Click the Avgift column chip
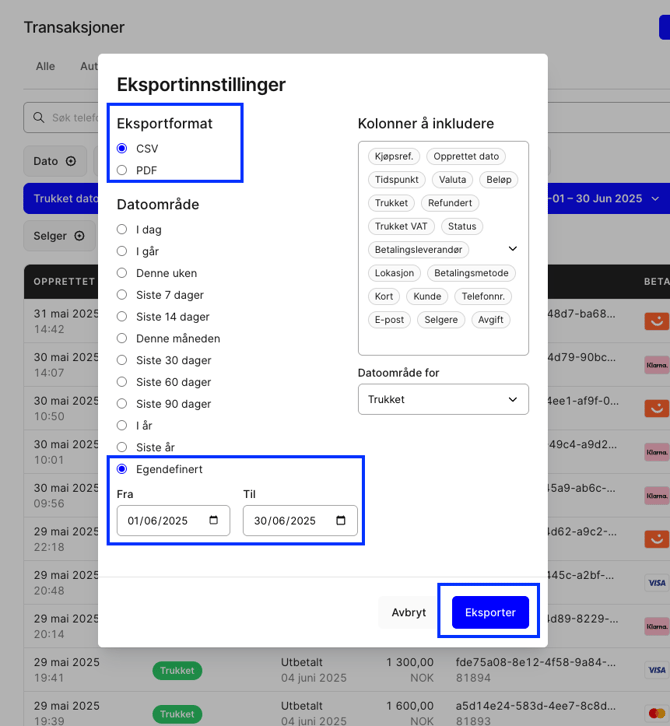The height and width of the screenshot is (726, 670). 491,319
